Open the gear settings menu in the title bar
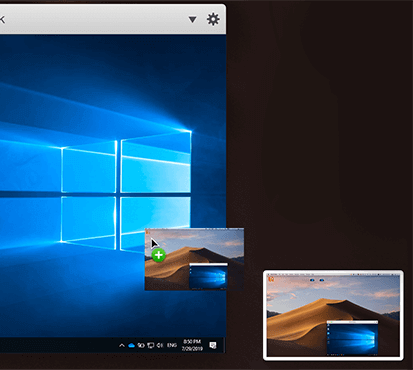The width and height of the screenshot is (413, 370). (213, 19)
